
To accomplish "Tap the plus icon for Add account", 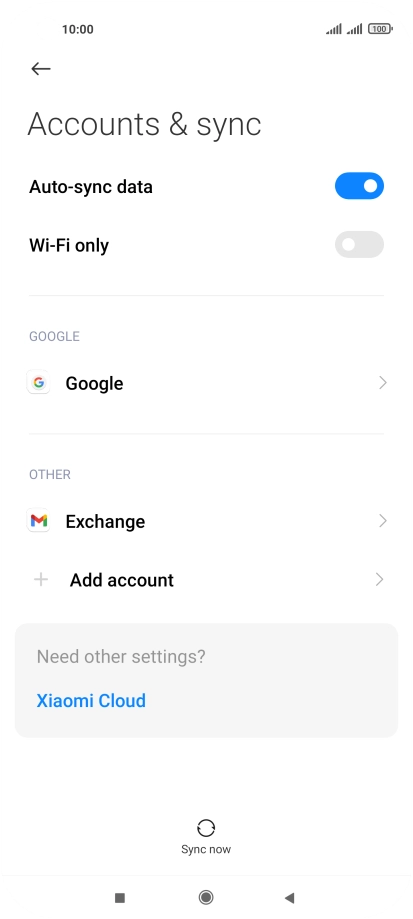I will click(x=40, y=580).
